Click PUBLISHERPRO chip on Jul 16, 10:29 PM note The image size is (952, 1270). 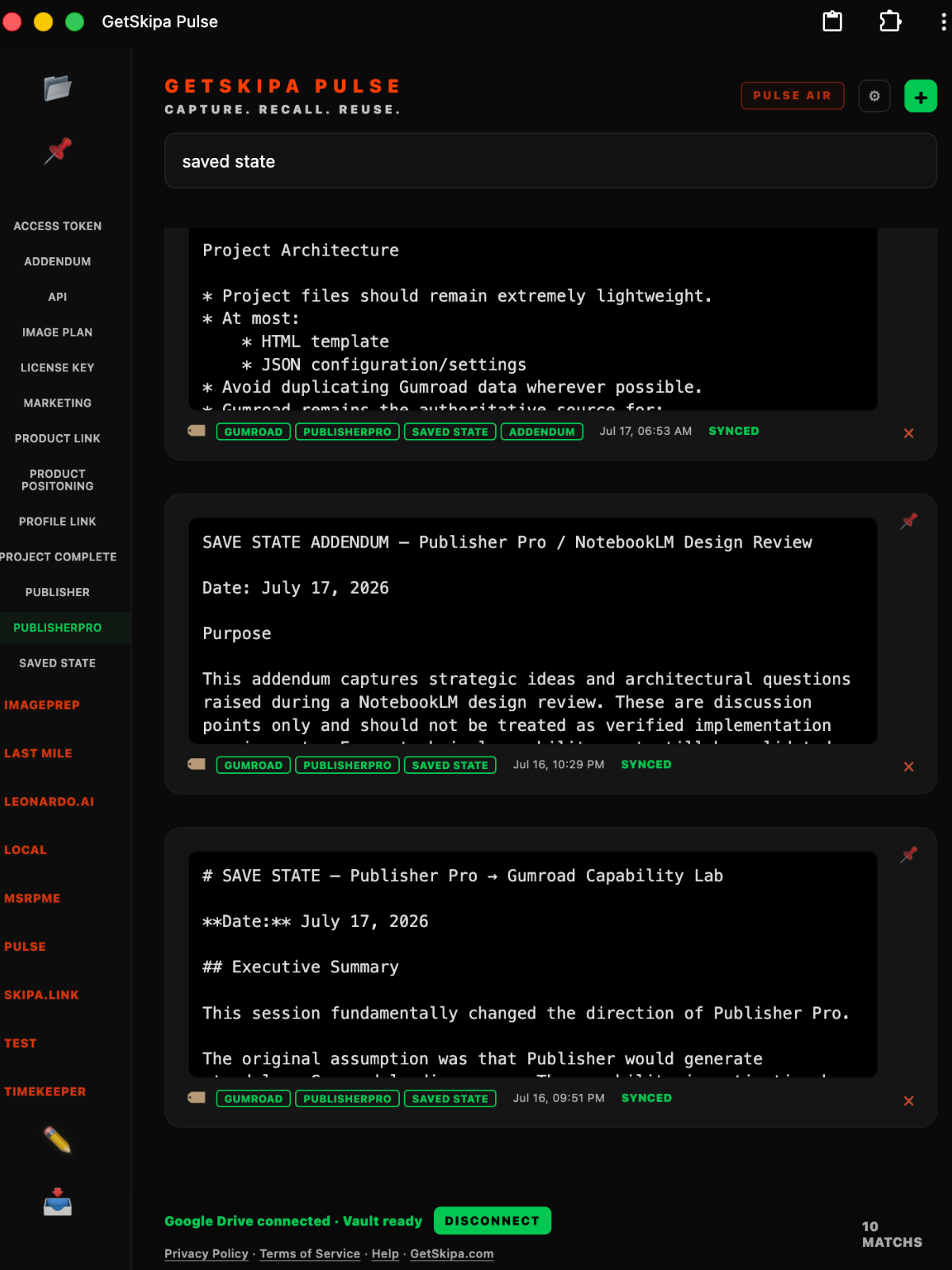coord(347,765)
